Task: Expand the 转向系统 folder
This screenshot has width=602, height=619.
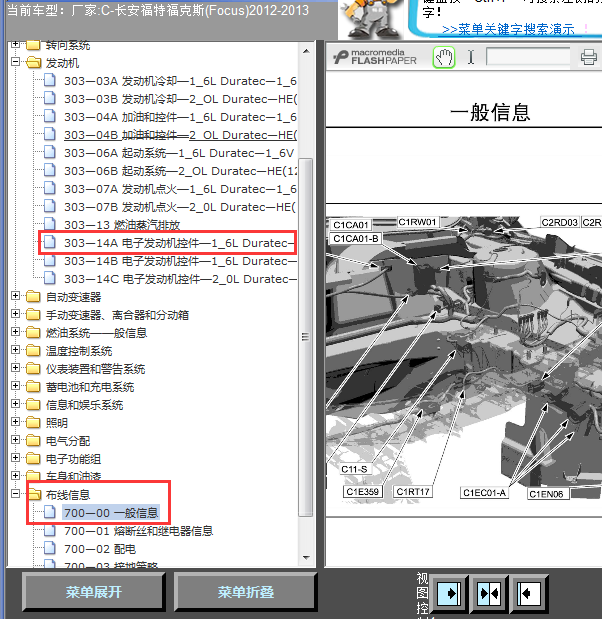Action: [x=15, y=44]
